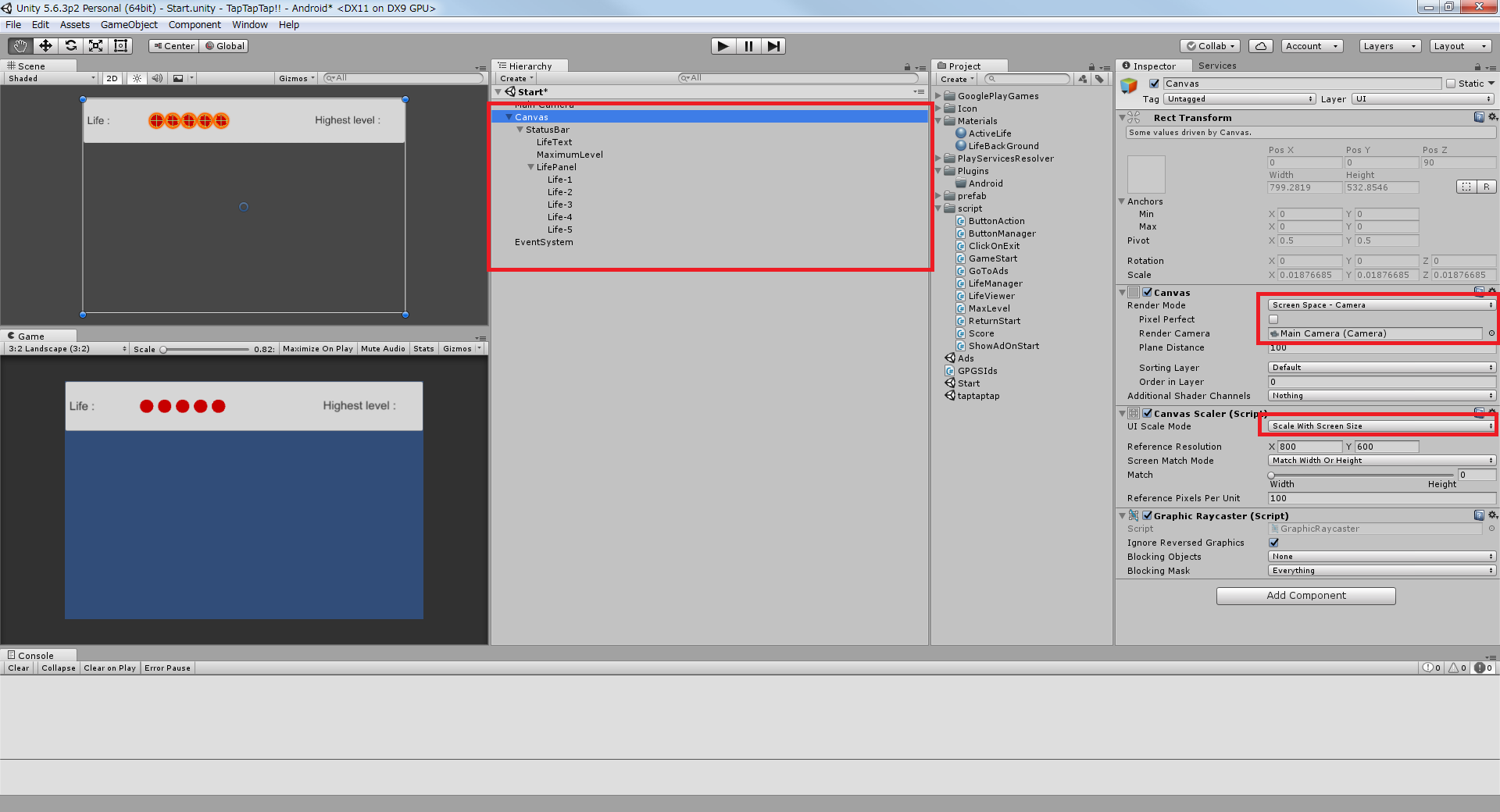Click the Account button

coord(1312,46)
